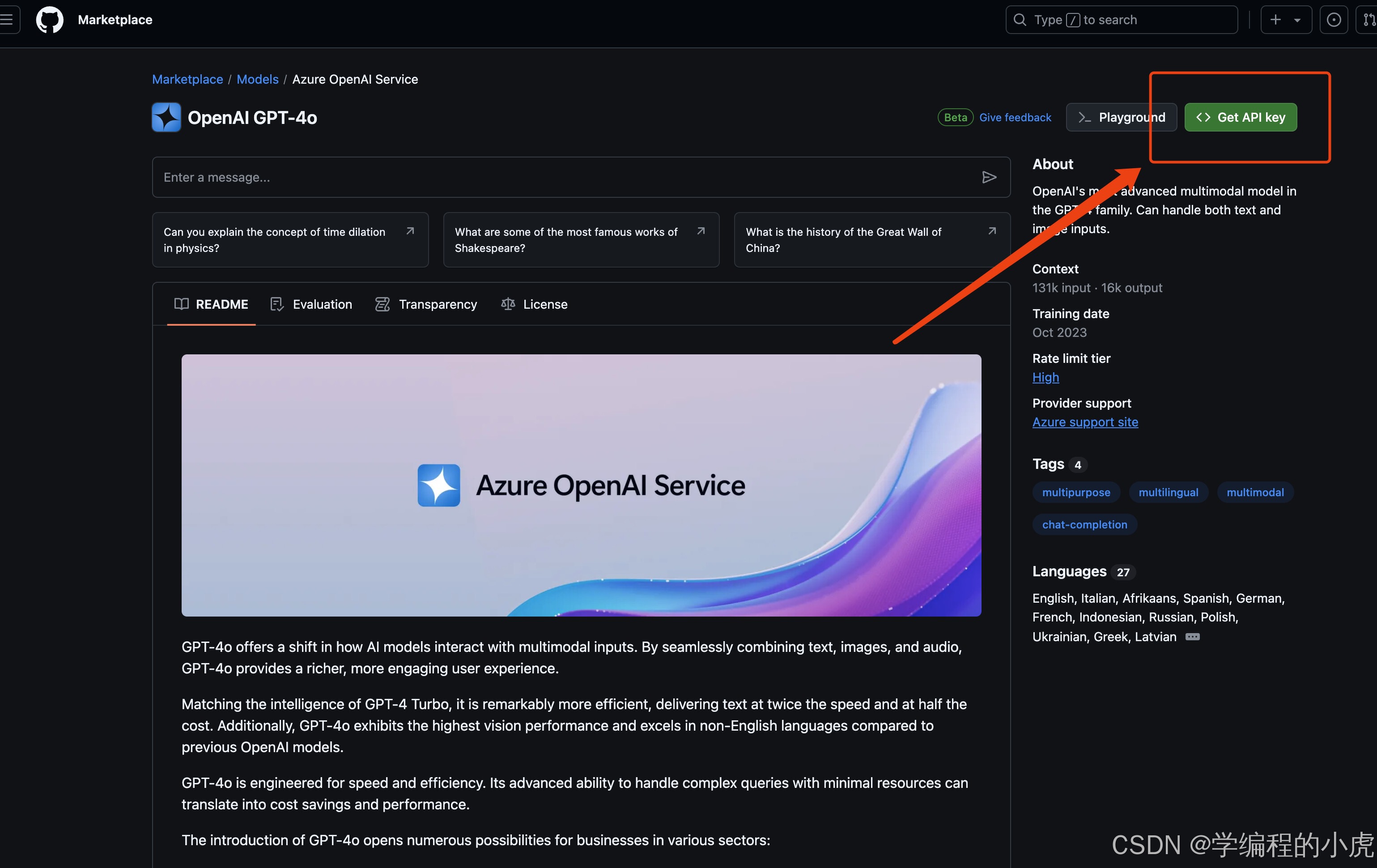1377x868 pixels.
Task: Switch to the Evaluation tab
Action: point(311,304)
